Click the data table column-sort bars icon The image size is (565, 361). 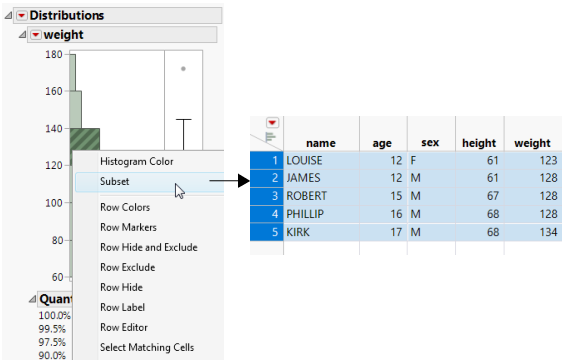pos(270,137)
